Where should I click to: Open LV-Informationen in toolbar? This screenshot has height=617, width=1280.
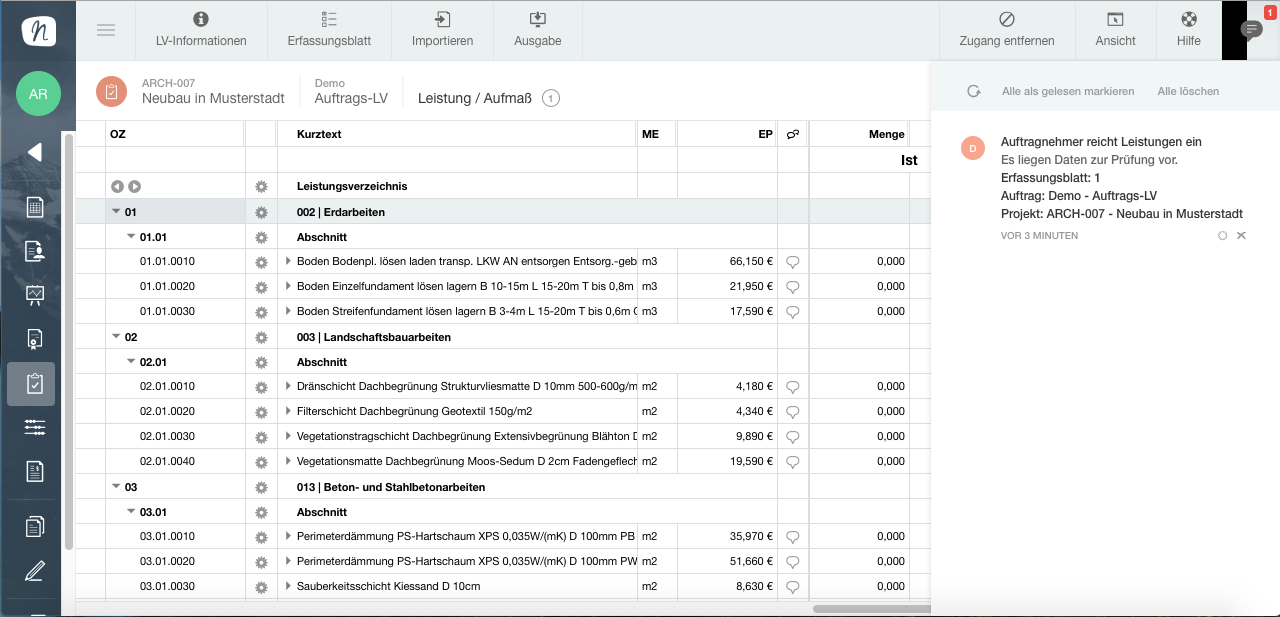[x=201, y=30]
